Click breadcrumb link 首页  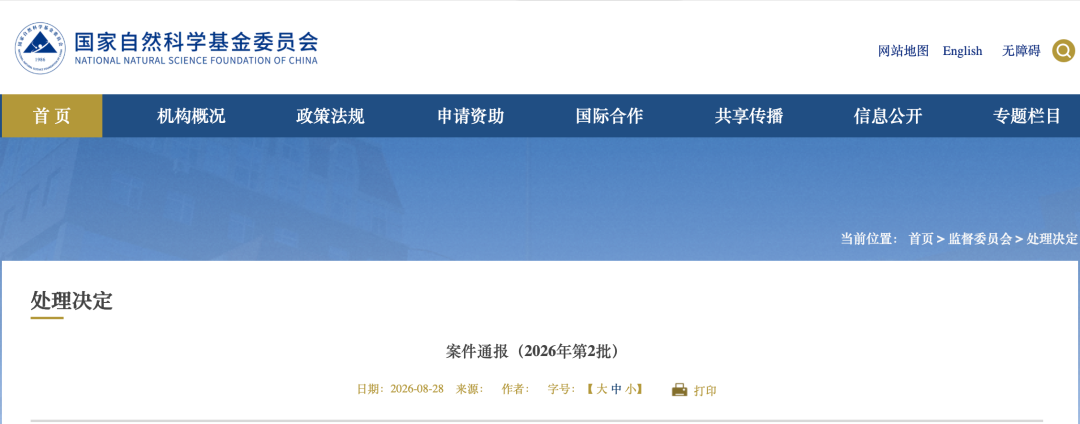pos(921,239)
